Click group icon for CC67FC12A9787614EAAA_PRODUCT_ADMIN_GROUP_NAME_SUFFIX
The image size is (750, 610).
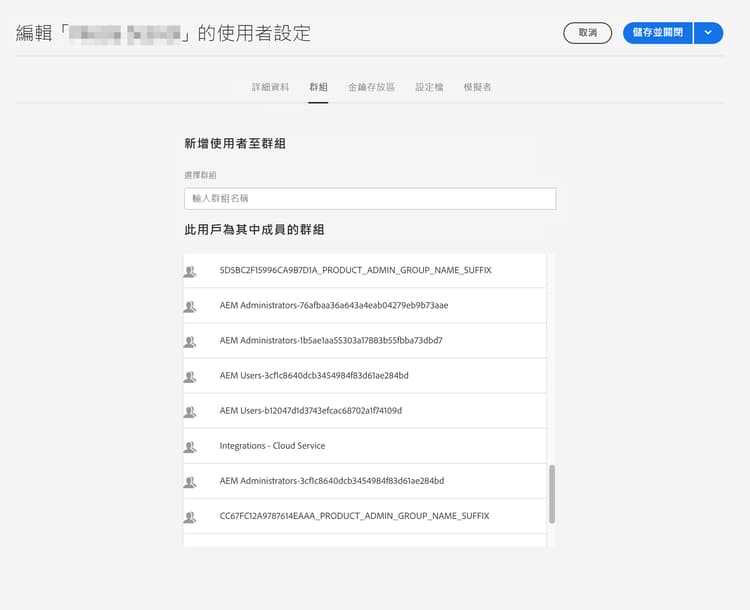tap(190, 517)
